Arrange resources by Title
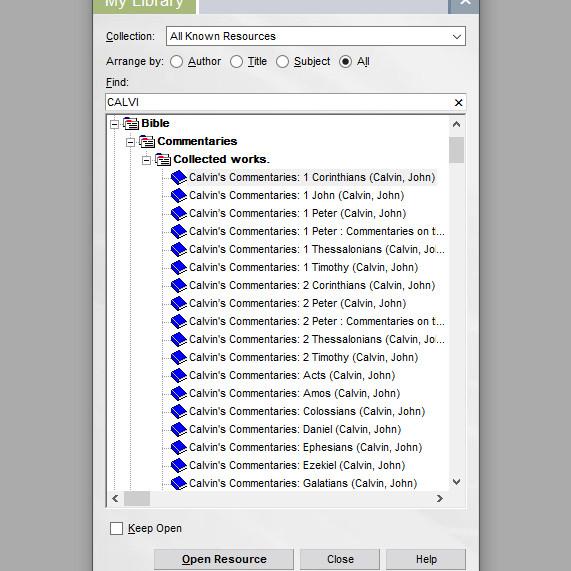The image size is (571, 571). [236, 62]
